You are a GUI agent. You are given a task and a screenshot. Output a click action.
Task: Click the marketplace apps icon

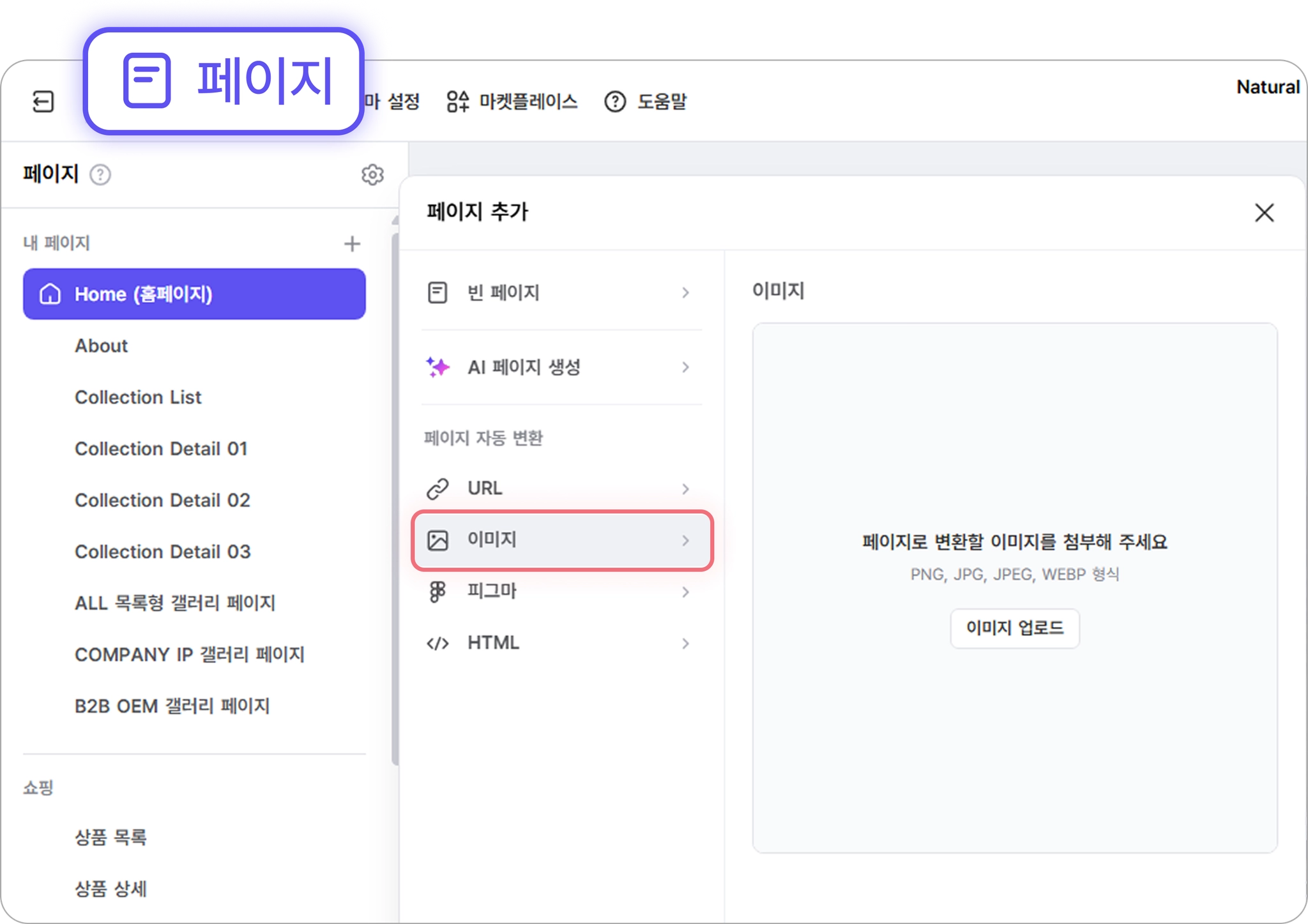(458, 101)
